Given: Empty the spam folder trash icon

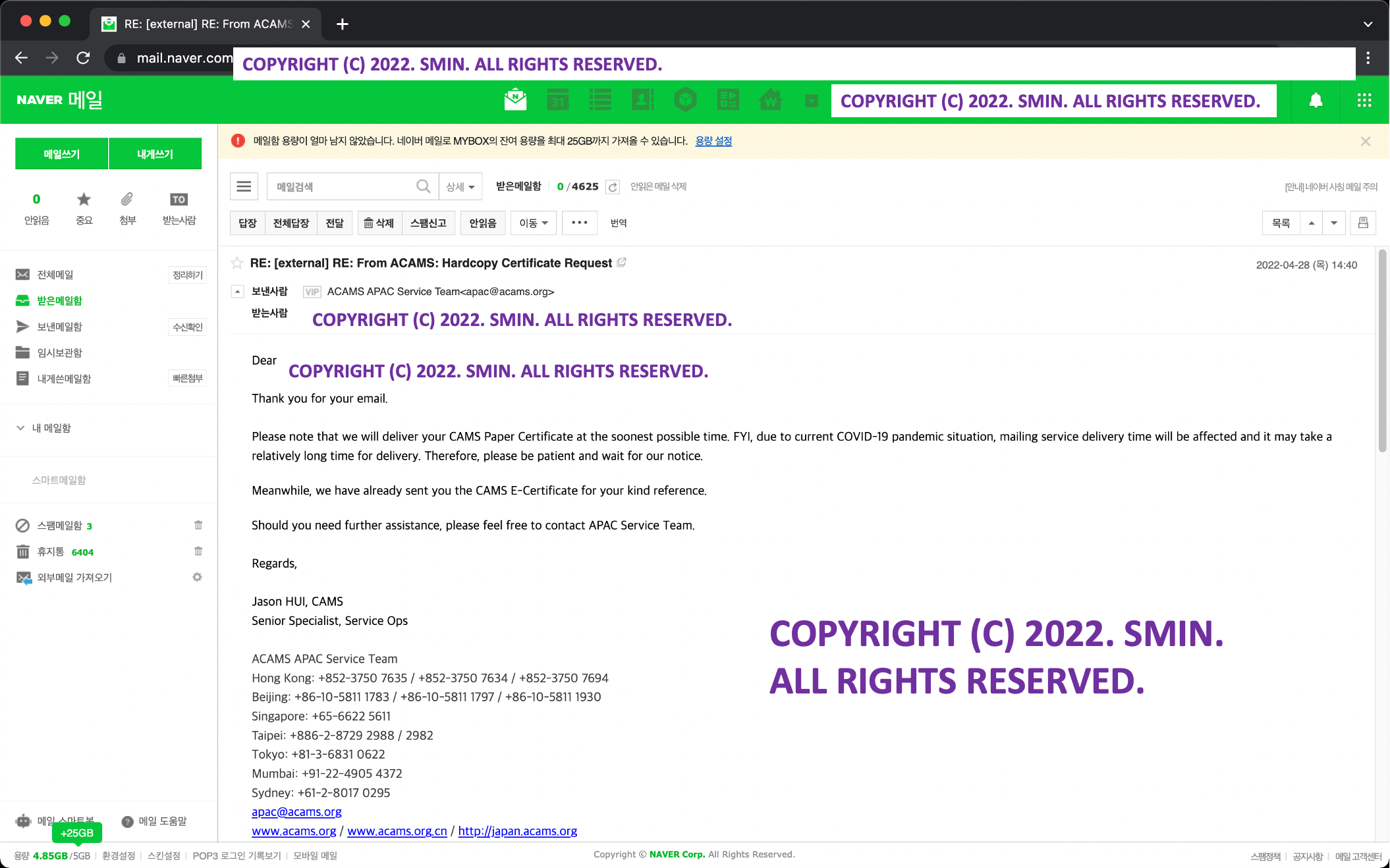Looking at the screenshot, I should click(x=198, y=525).
